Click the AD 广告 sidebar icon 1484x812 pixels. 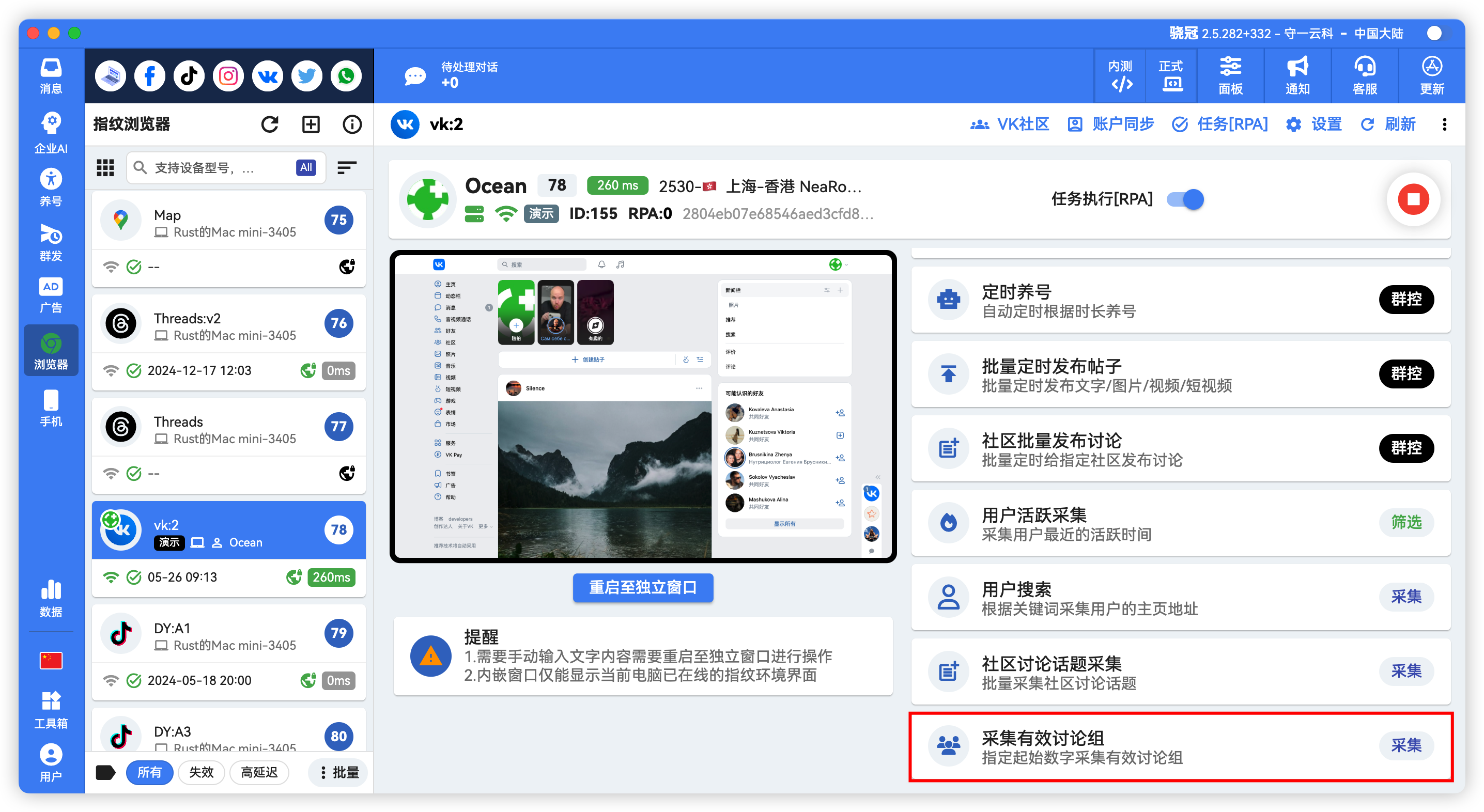(51, 294)
